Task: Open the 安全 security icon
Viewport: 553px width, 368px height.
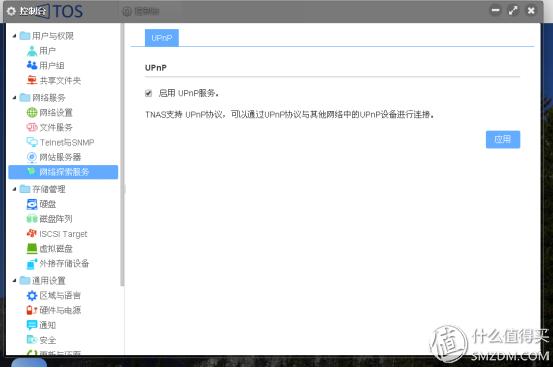Action: pyautogui.click(x=32, y=340)
